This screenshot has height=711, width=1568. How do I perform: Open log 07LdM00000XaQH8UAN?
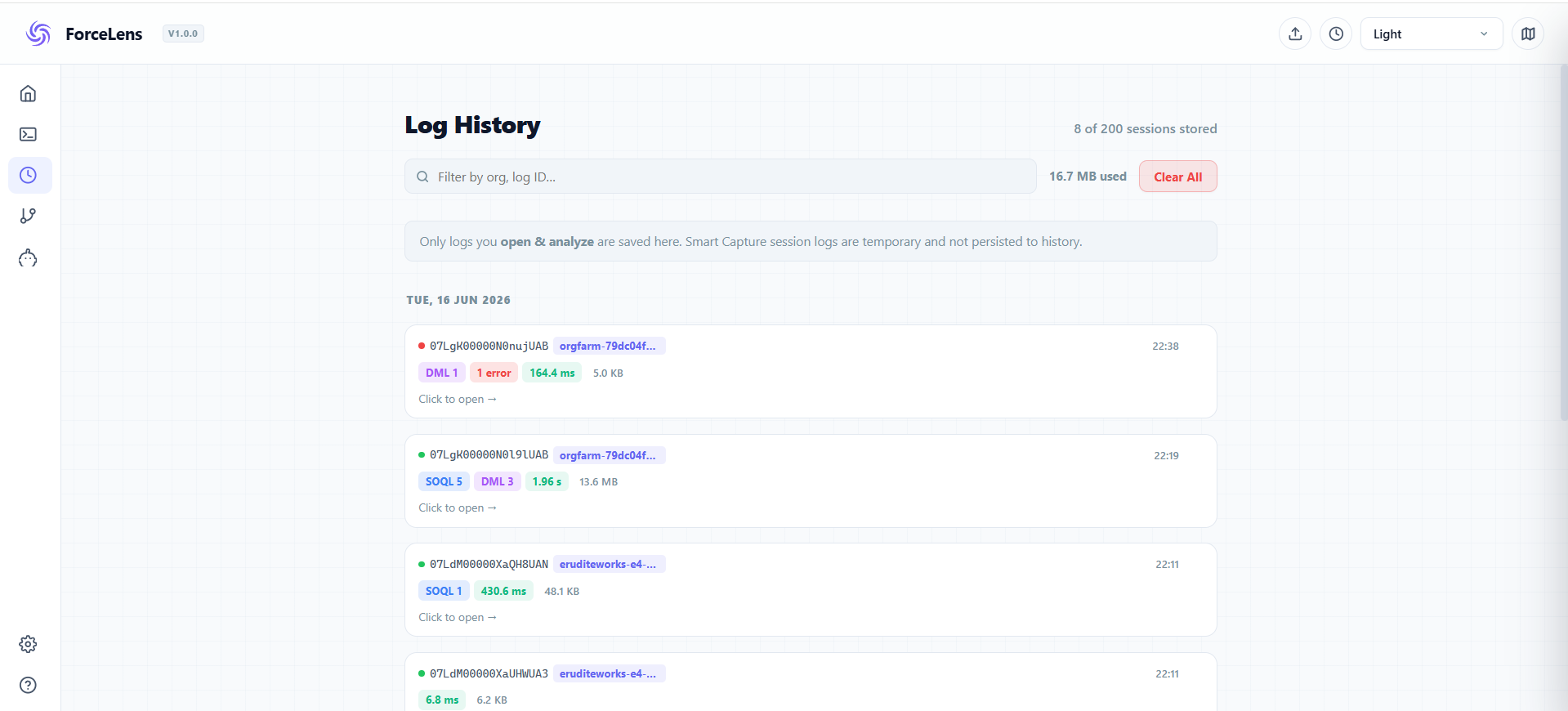pos(811,590)
